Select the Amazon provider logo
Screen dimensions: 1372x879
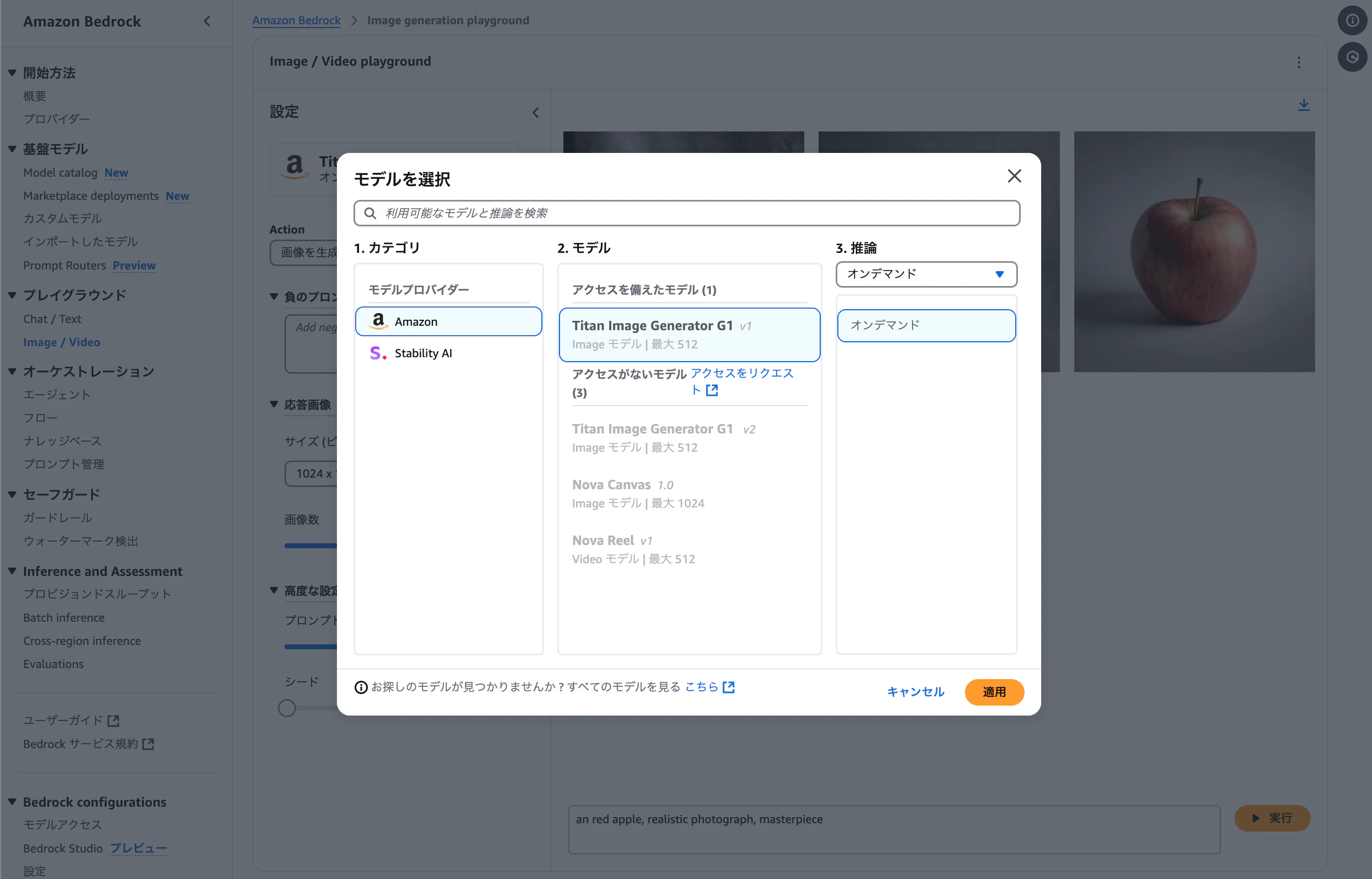coord(378,321)
